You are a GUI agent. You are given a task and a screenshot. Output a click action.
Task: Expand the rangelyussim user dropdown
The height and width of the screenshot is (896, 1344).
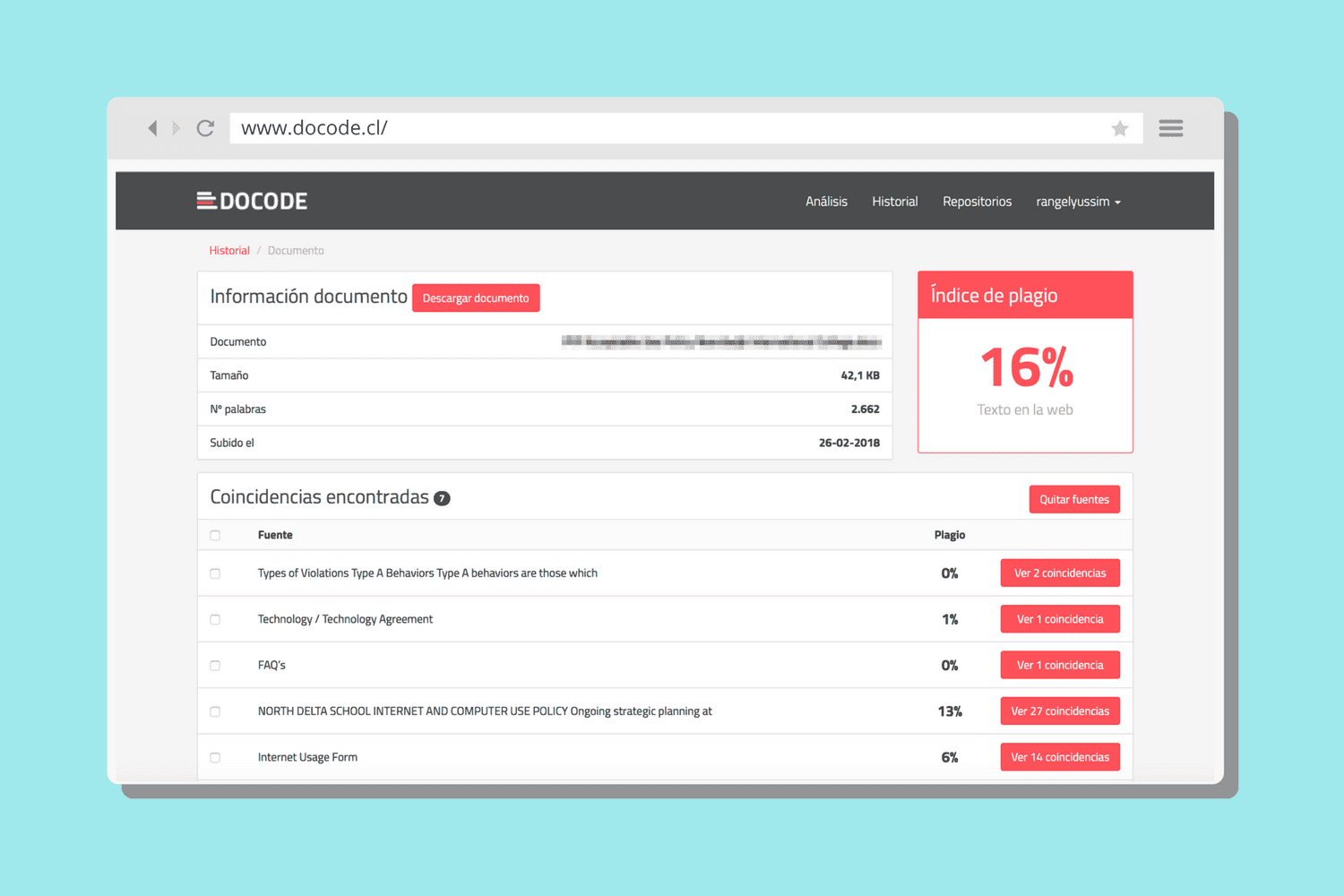coord(1078,202)
